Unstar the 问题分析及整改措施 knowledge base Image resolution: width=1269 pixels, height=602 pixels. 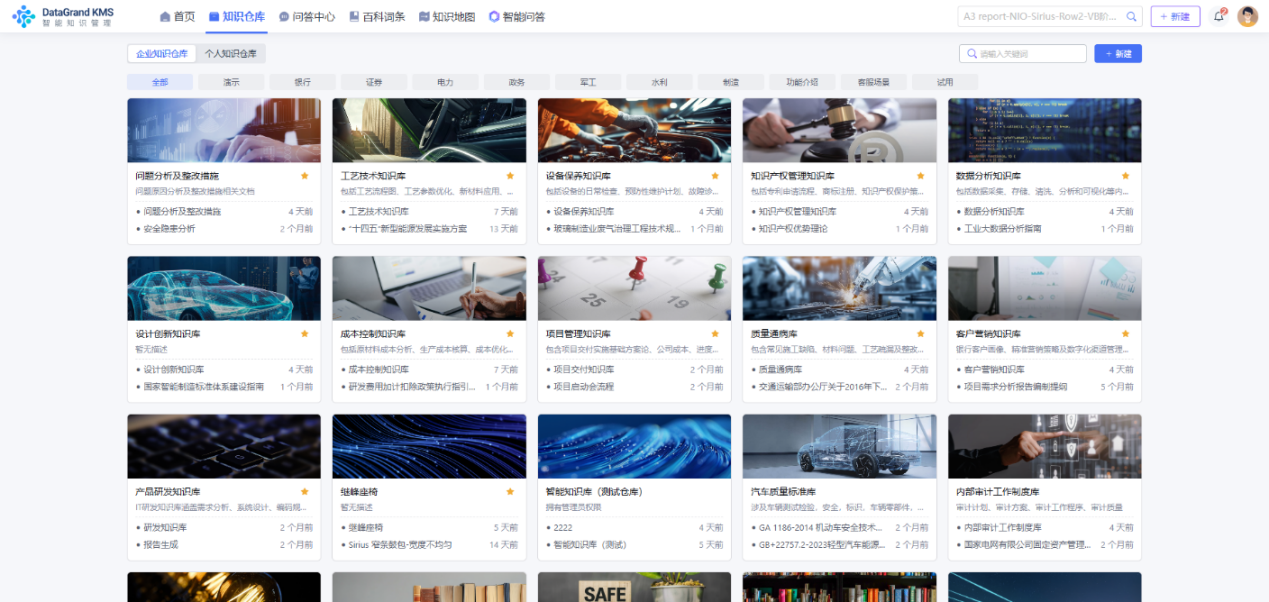305,175
